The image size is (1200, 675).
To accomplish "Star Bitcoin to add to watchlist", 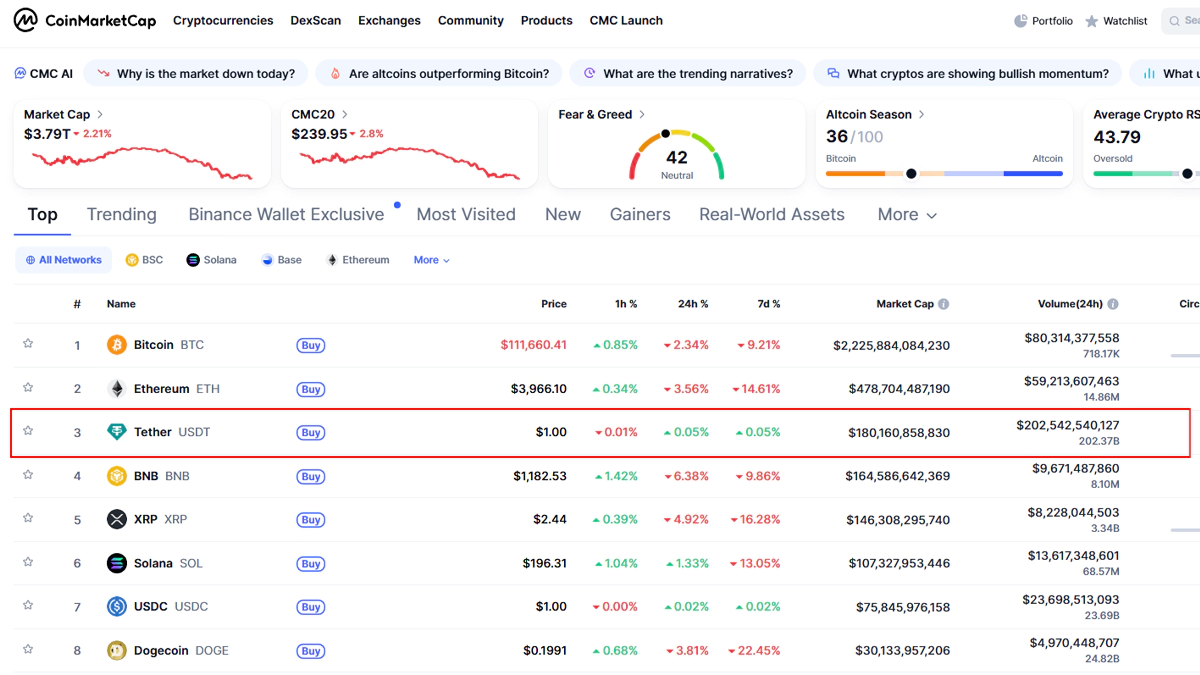I will pyautogui.click(x=28, y=344).
